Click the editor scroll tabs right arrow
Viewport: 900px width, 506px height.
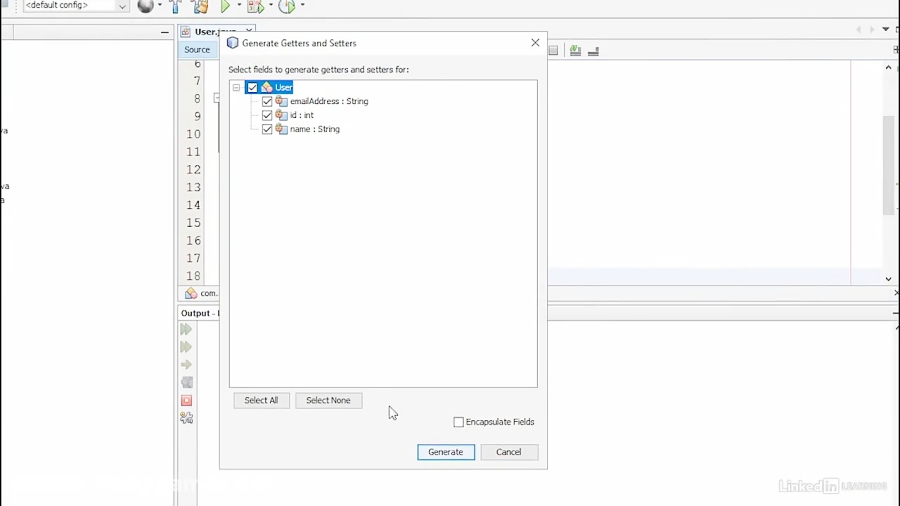pyautogui.click(x=872, y=29)
